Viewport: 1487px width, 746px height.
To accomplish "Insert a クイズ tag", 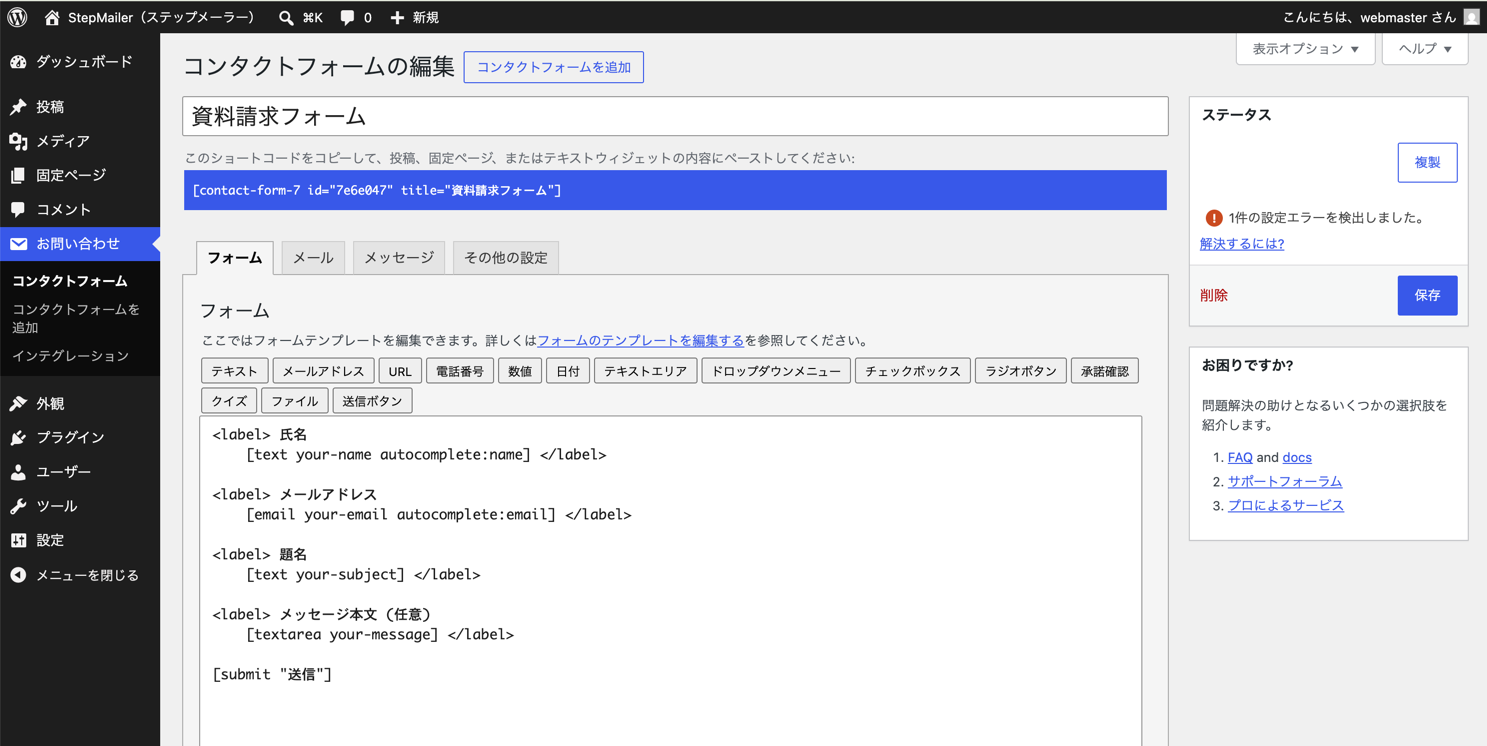I will point(229,401).
